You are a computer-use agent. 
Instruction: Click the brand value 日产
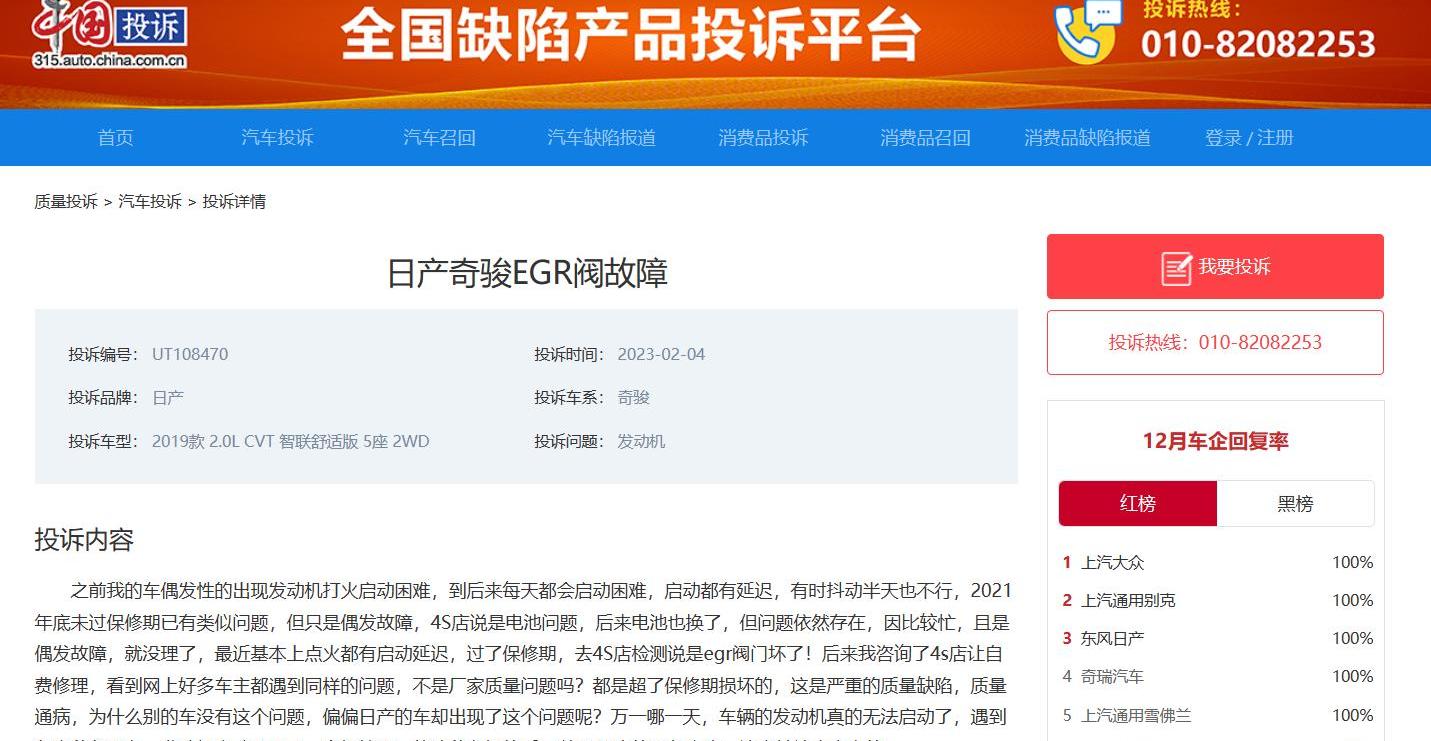(x=168, y=397)
